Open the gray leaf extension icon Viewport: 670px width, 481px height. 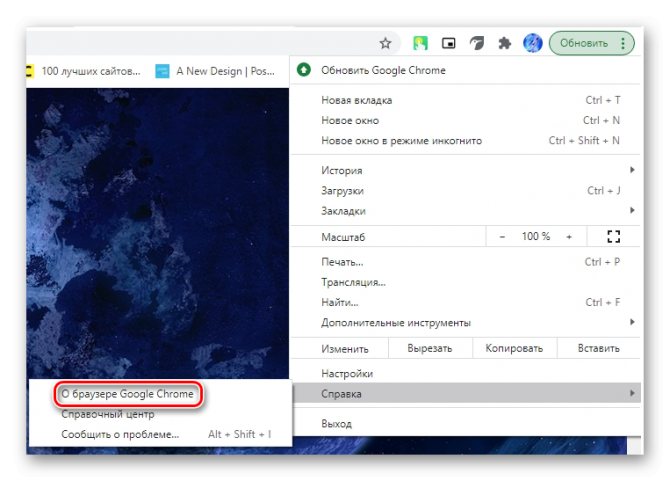coord(477,43)
